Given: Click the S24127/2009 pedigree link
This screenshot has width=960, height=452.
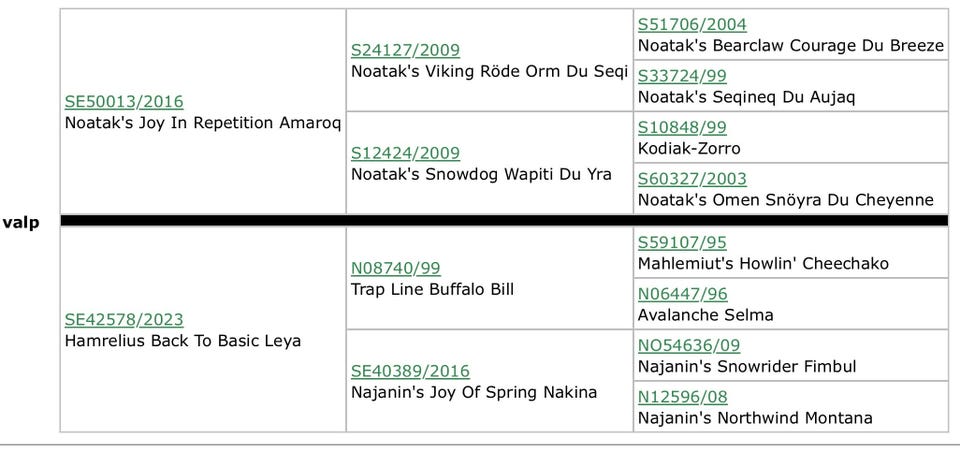Looking at the screenshot, I should [405, 50].
